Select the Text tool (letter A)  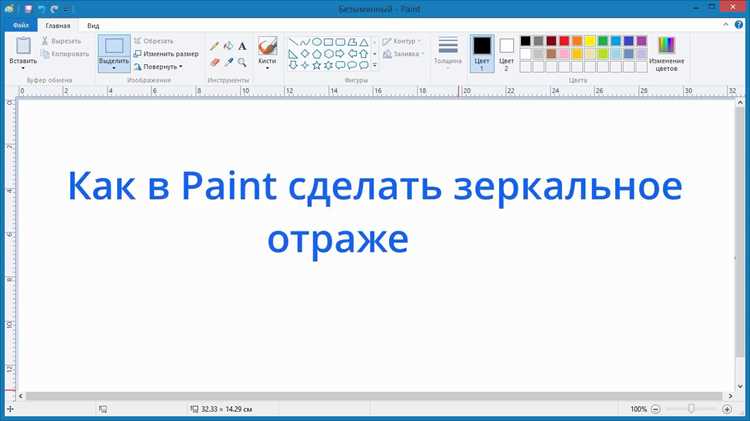point(242,46)
